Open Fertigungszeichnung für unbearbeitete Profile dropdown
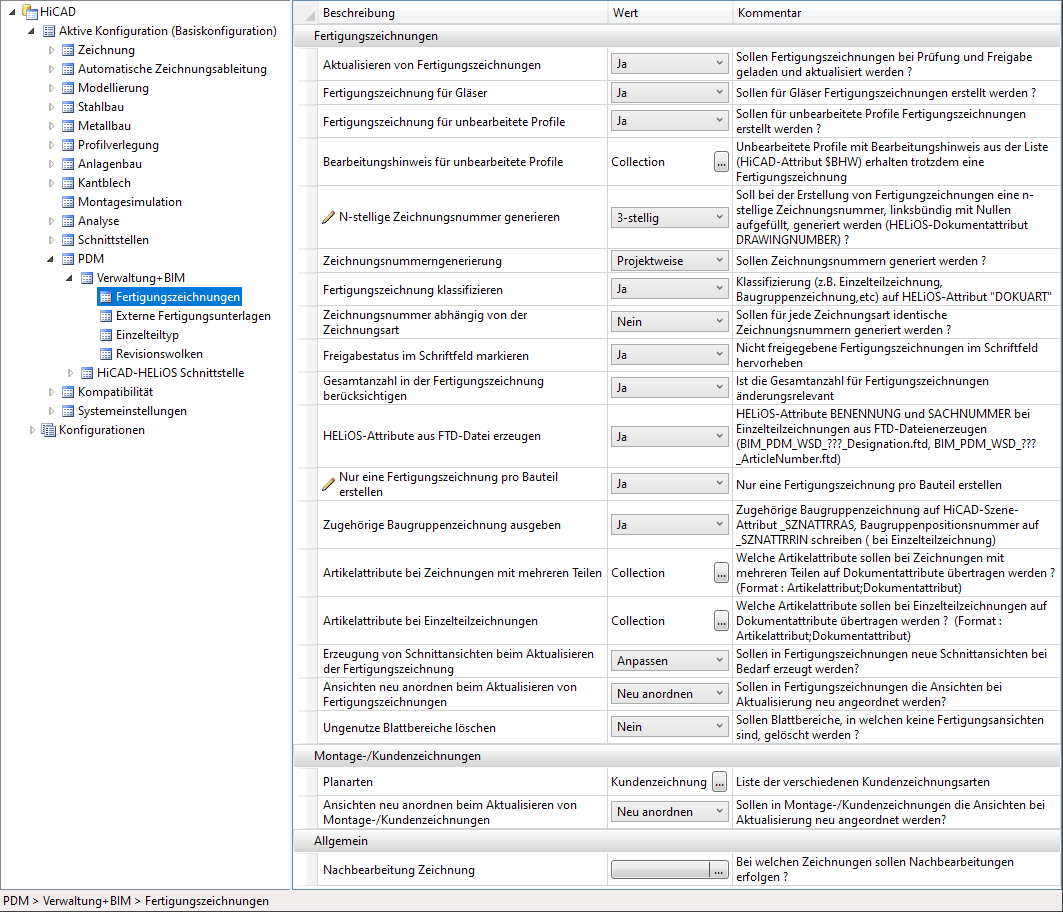The width and height of the screenshot is (1063, 912). click(669, 121)
